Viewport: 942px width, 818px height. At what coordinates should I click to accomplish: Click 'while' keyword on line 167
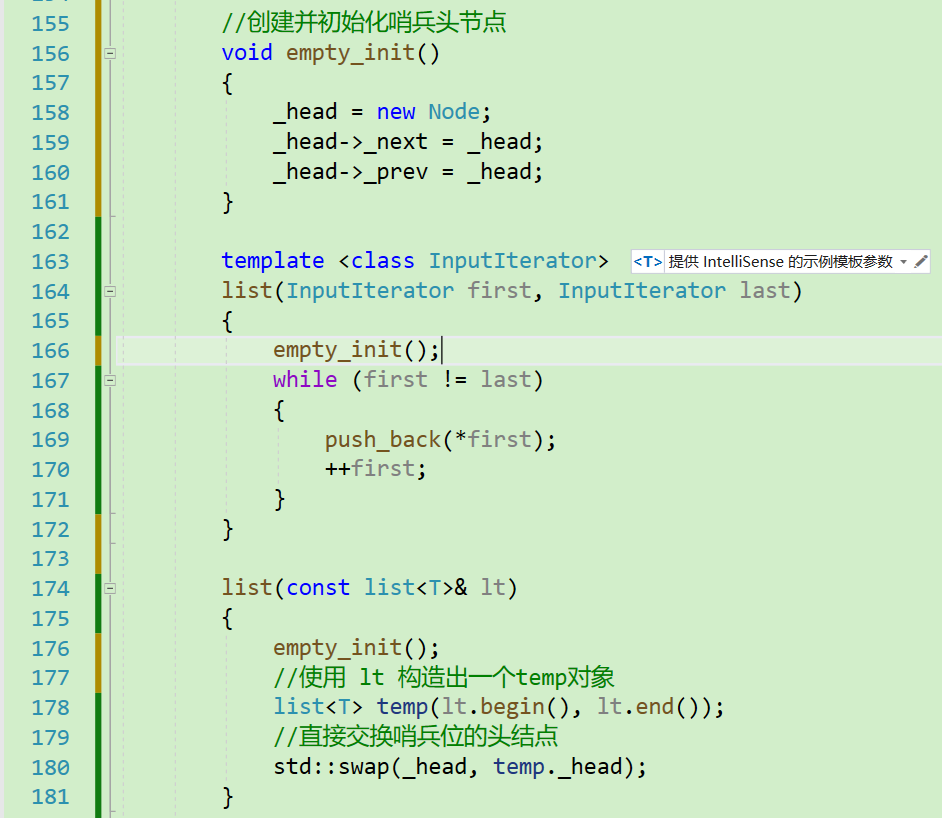(x=305, y=380)
